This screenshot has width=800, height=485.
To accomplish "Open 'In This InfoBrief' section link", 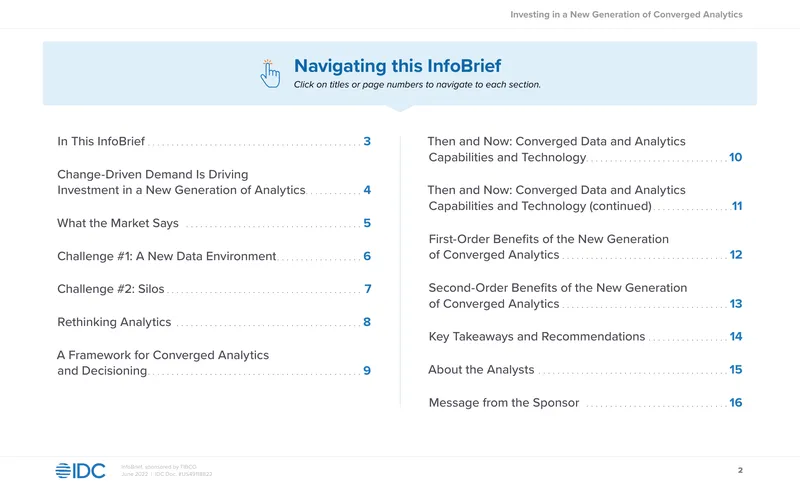I will 101,141.
